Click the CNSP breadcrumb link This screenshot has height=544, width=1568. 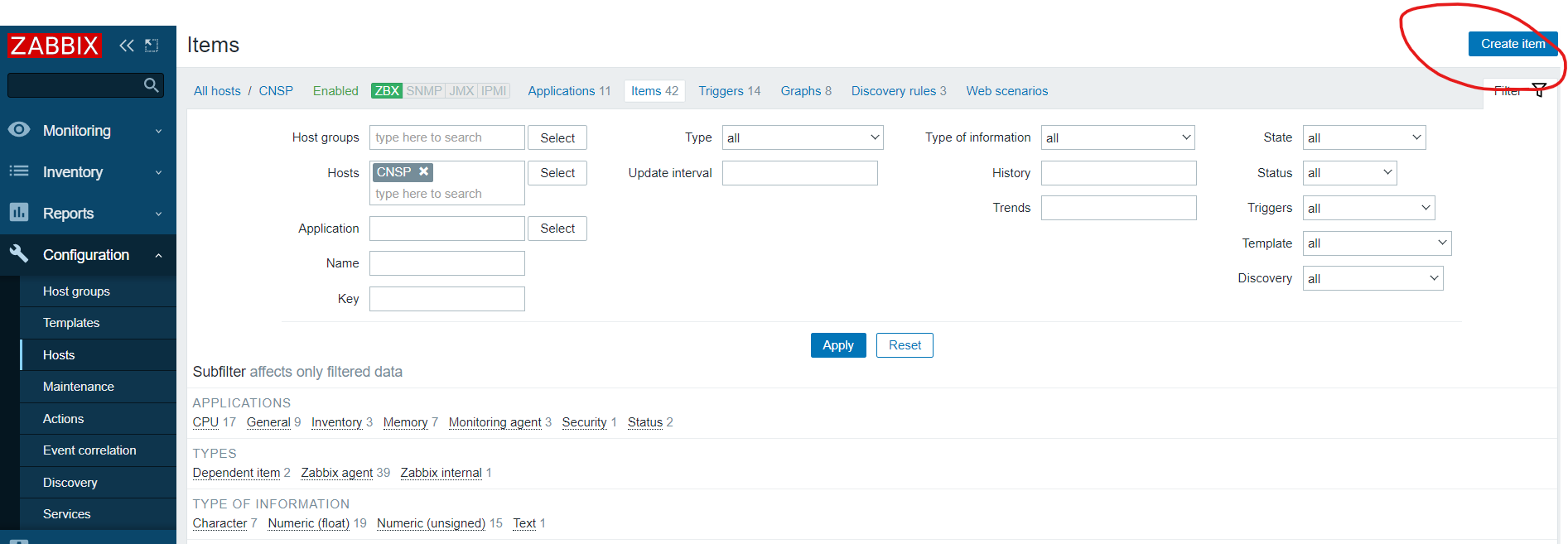276,91
